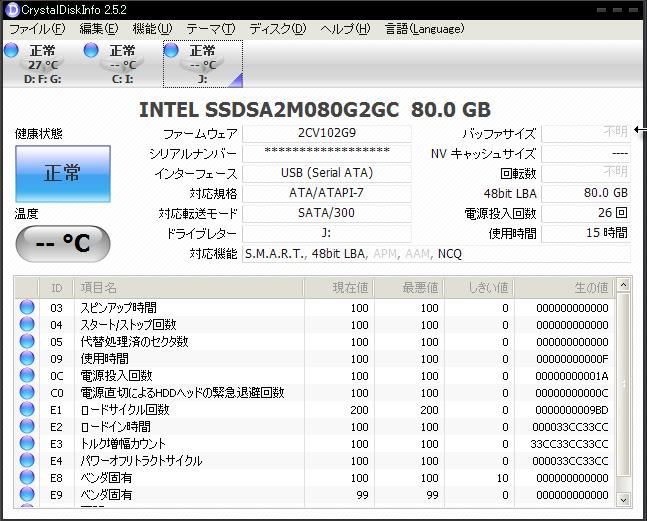
Task: Click the 回転数 value field
Action: (x=586, y=173)
